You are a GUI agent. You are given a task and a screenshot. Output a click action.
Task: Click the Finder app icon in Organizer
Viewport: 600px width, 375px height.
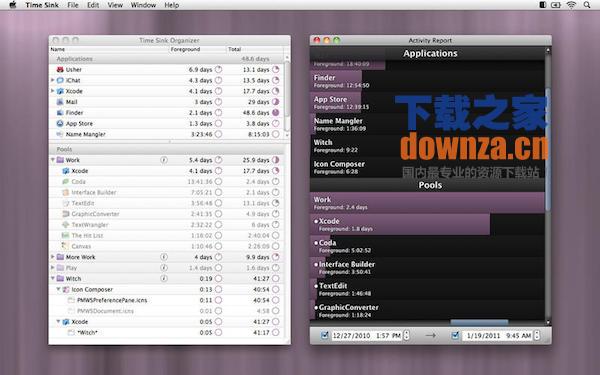(x=60, y=112)
